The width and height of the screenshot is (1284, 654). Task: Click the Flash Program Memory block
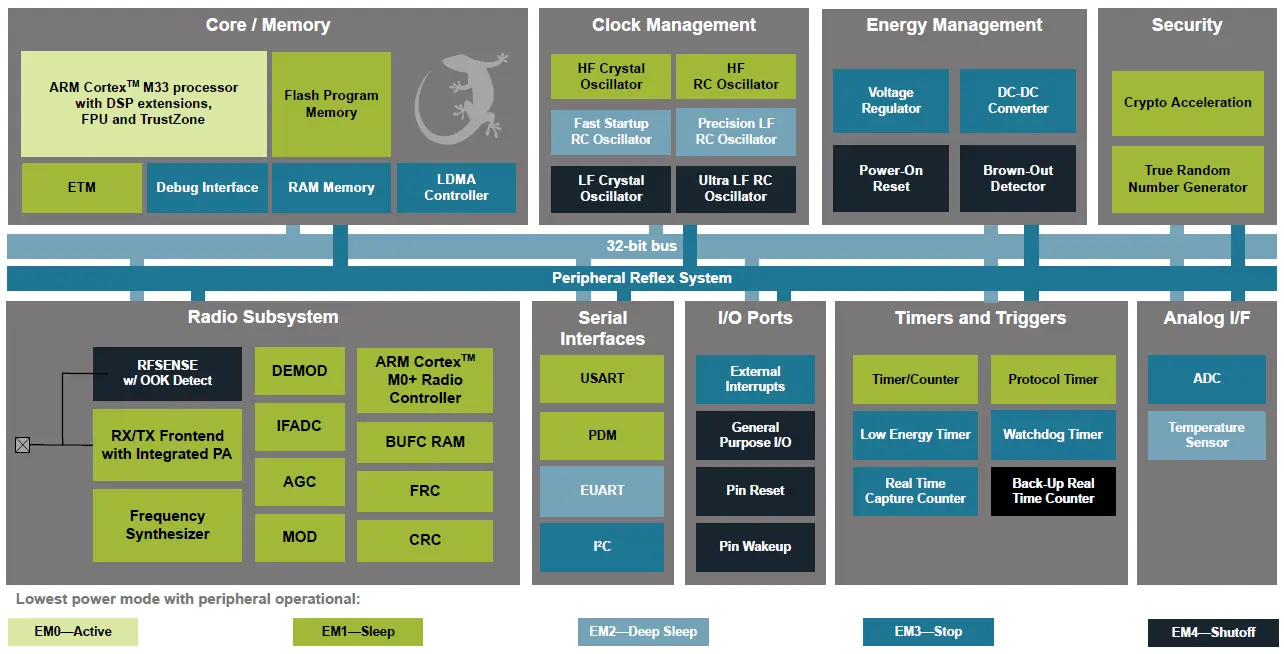coord(331,104)
